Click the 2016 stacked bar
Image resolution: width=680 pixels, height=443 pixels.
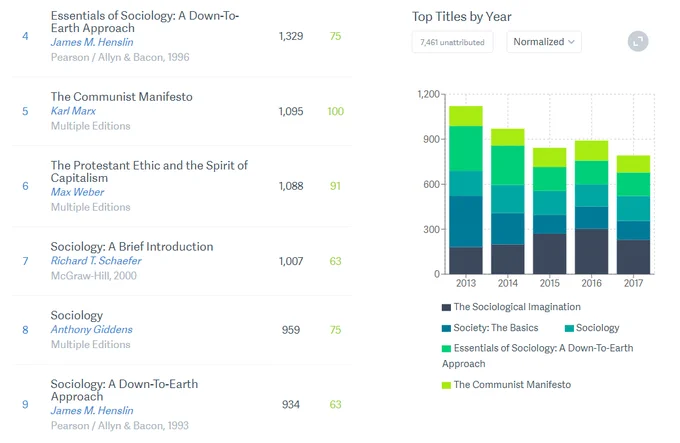click(x=591, y=207)
